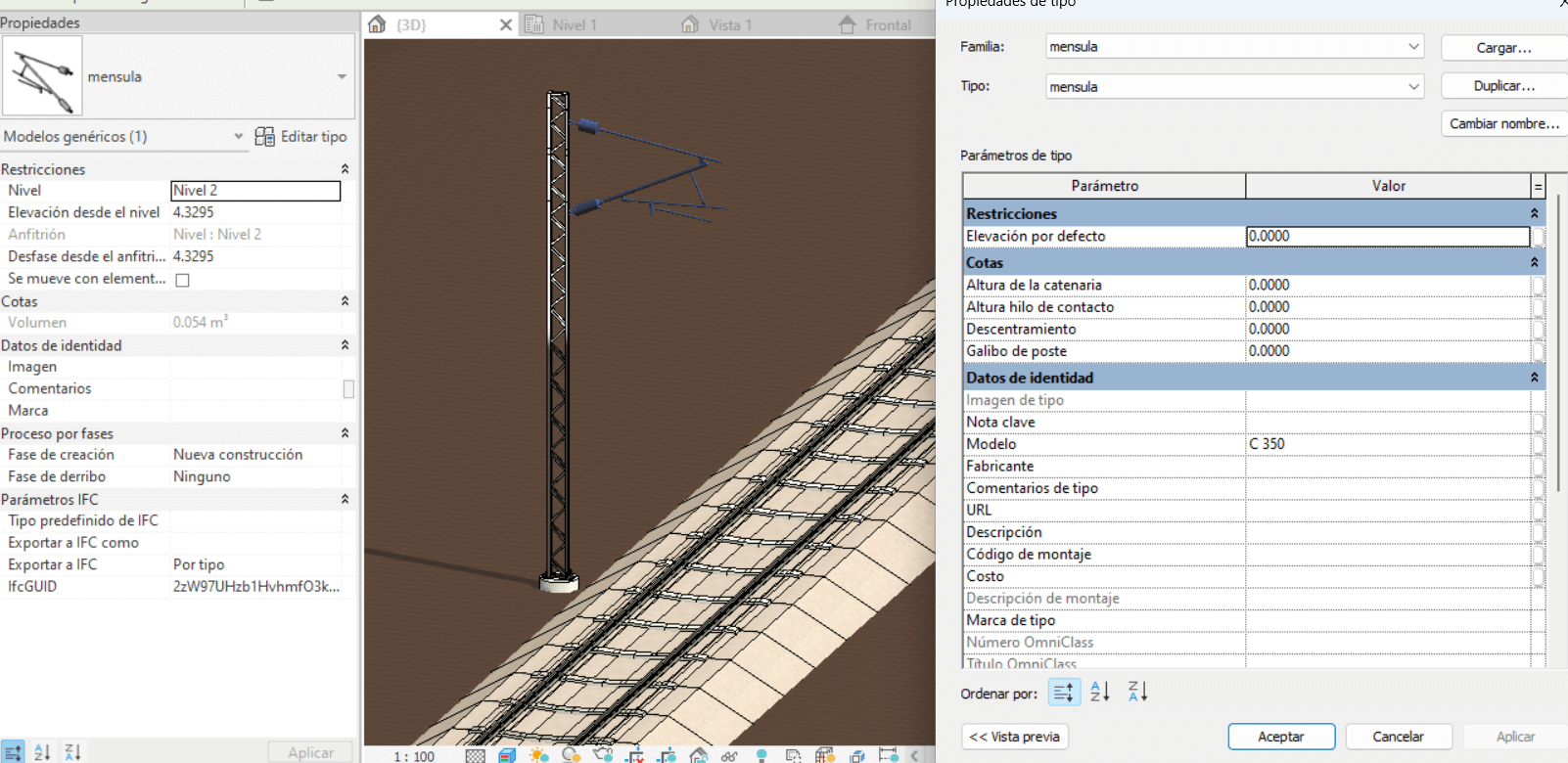Click temporary view properties icon
Viewport: 1568px width, 763px height.
[793, 756]
